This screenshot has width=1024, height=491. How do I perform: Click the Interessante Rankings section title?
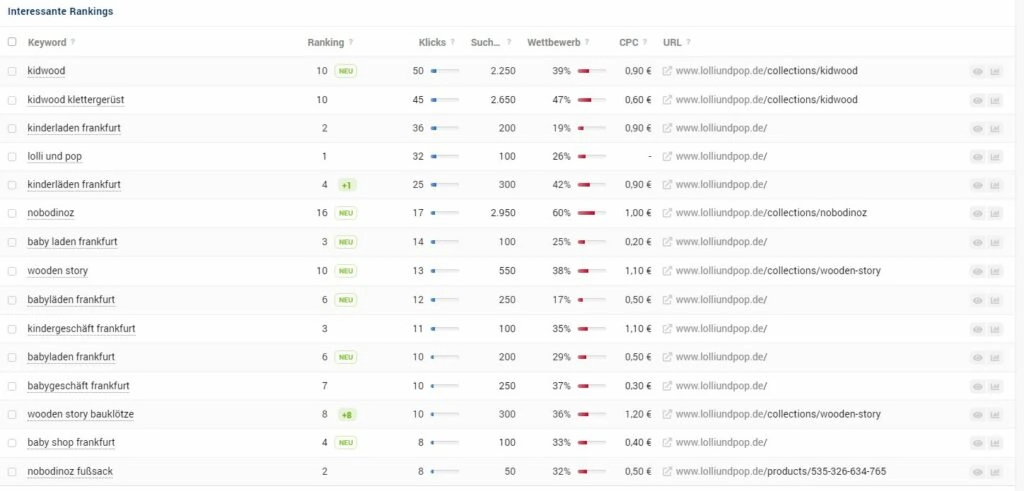coord(60,12)
